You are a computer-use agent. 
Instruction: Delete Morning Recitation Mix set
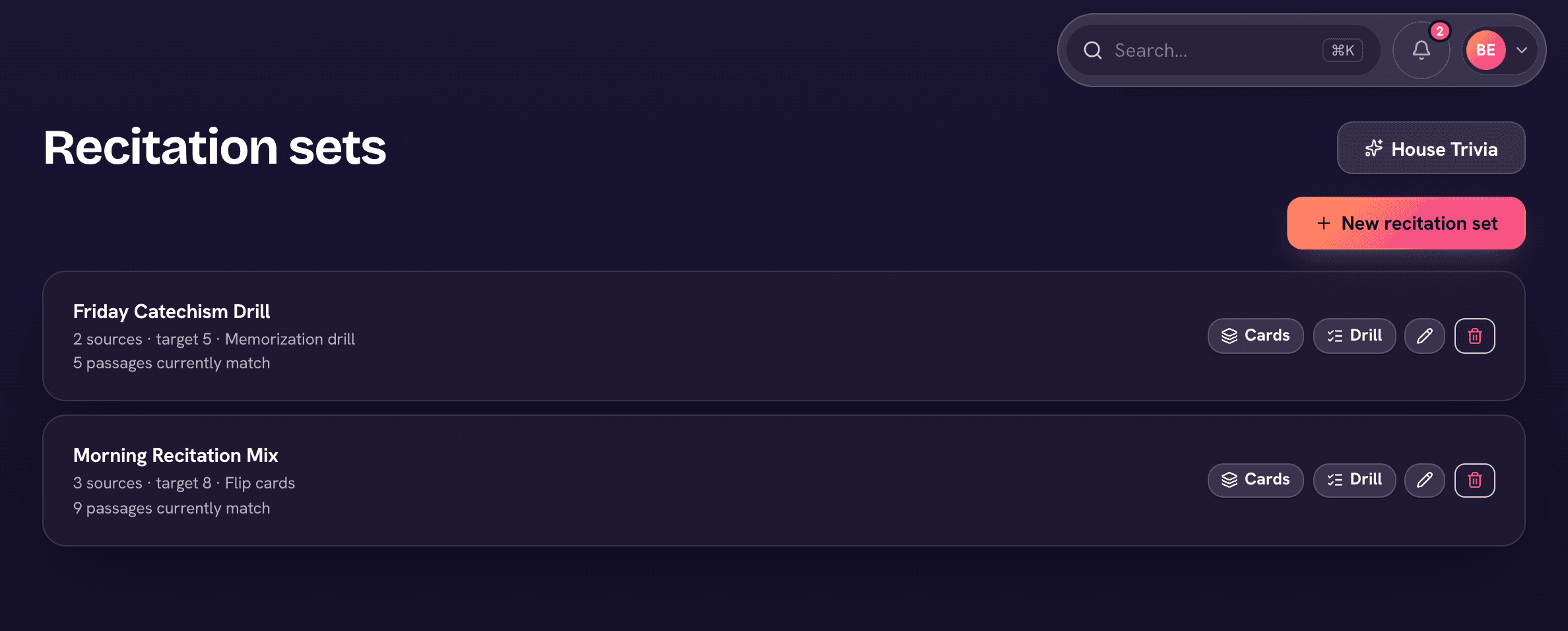pos(1474,480)
